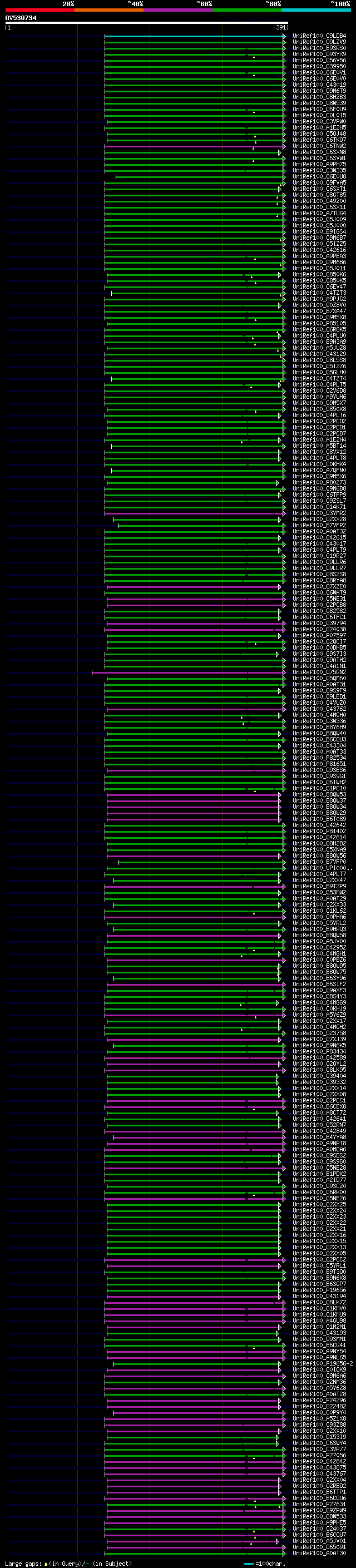This screenshot has width=356, height=1568.
Task: Click hit label UniRef100_Q9SES6
Action: click(319, 770)
